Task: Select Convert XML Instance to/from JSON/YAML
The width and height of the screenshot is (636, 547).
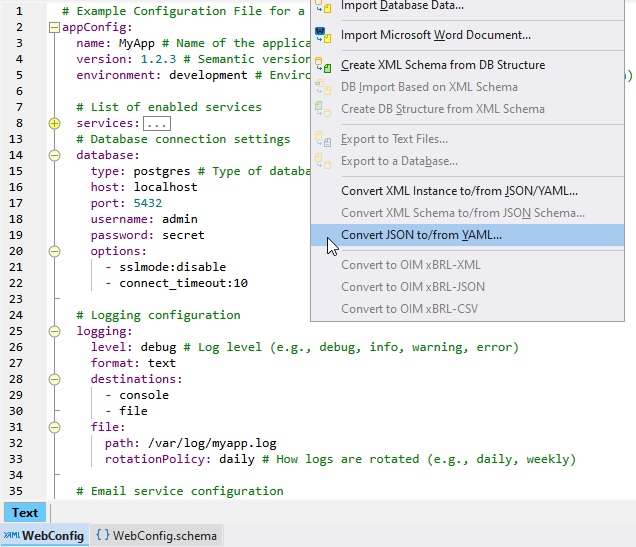Action: [x=459, y=191]
